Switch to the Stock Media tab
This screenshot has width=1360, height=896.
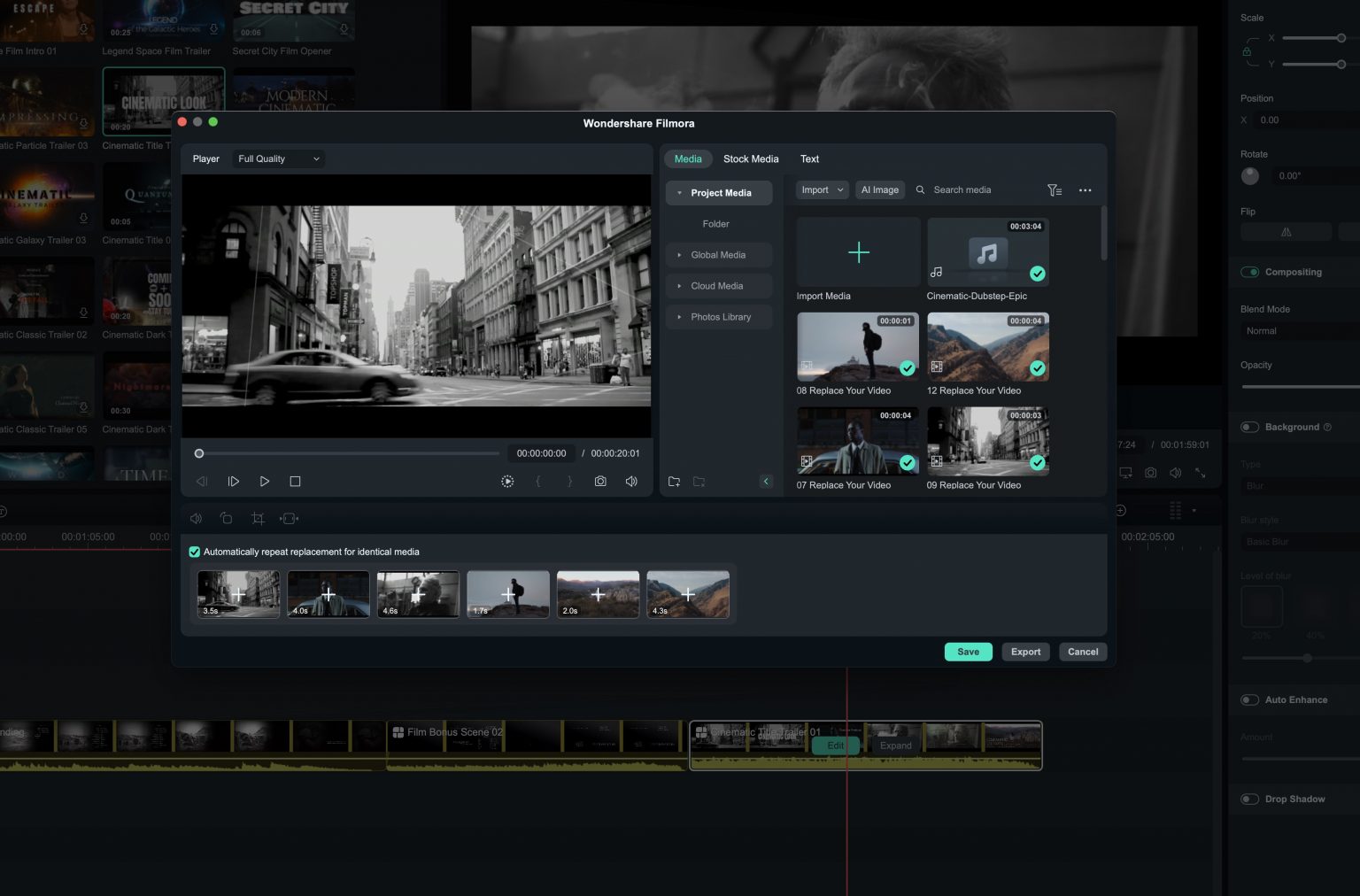750,158
